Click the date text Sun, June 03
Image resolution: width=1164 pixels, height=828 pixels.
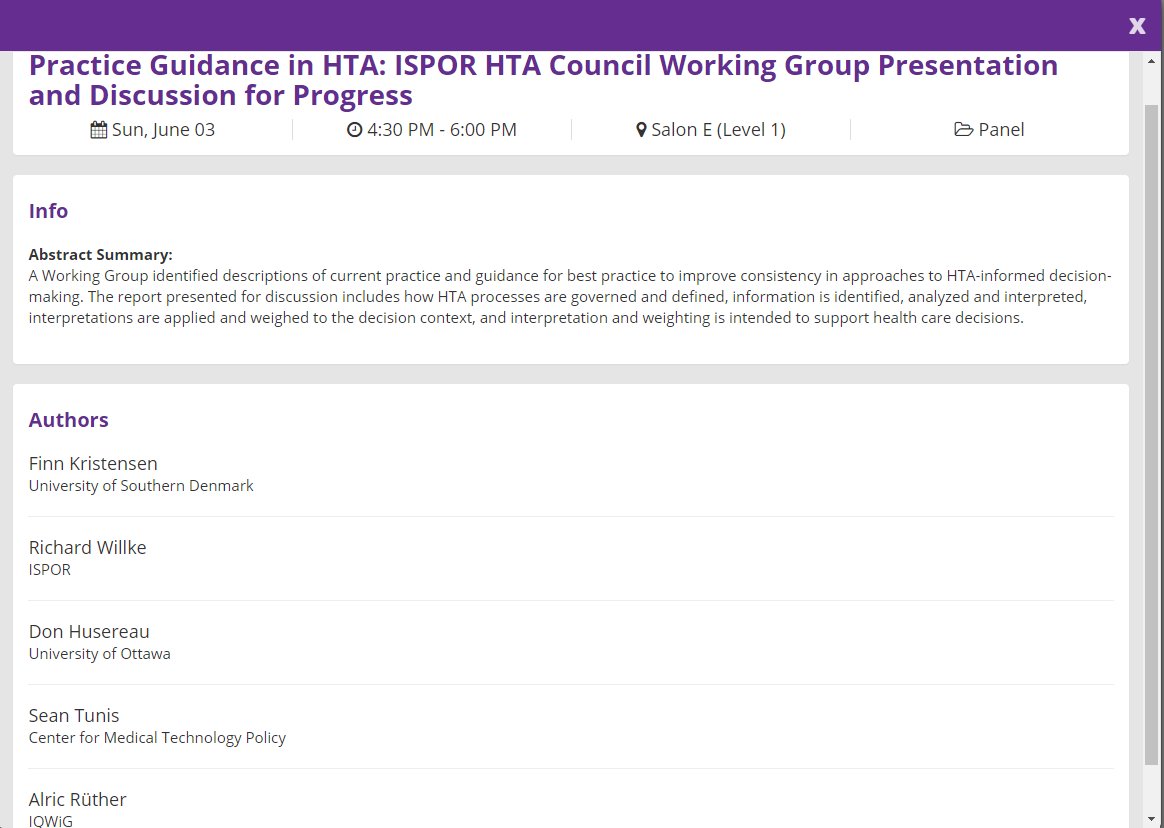tap(163, 130)
